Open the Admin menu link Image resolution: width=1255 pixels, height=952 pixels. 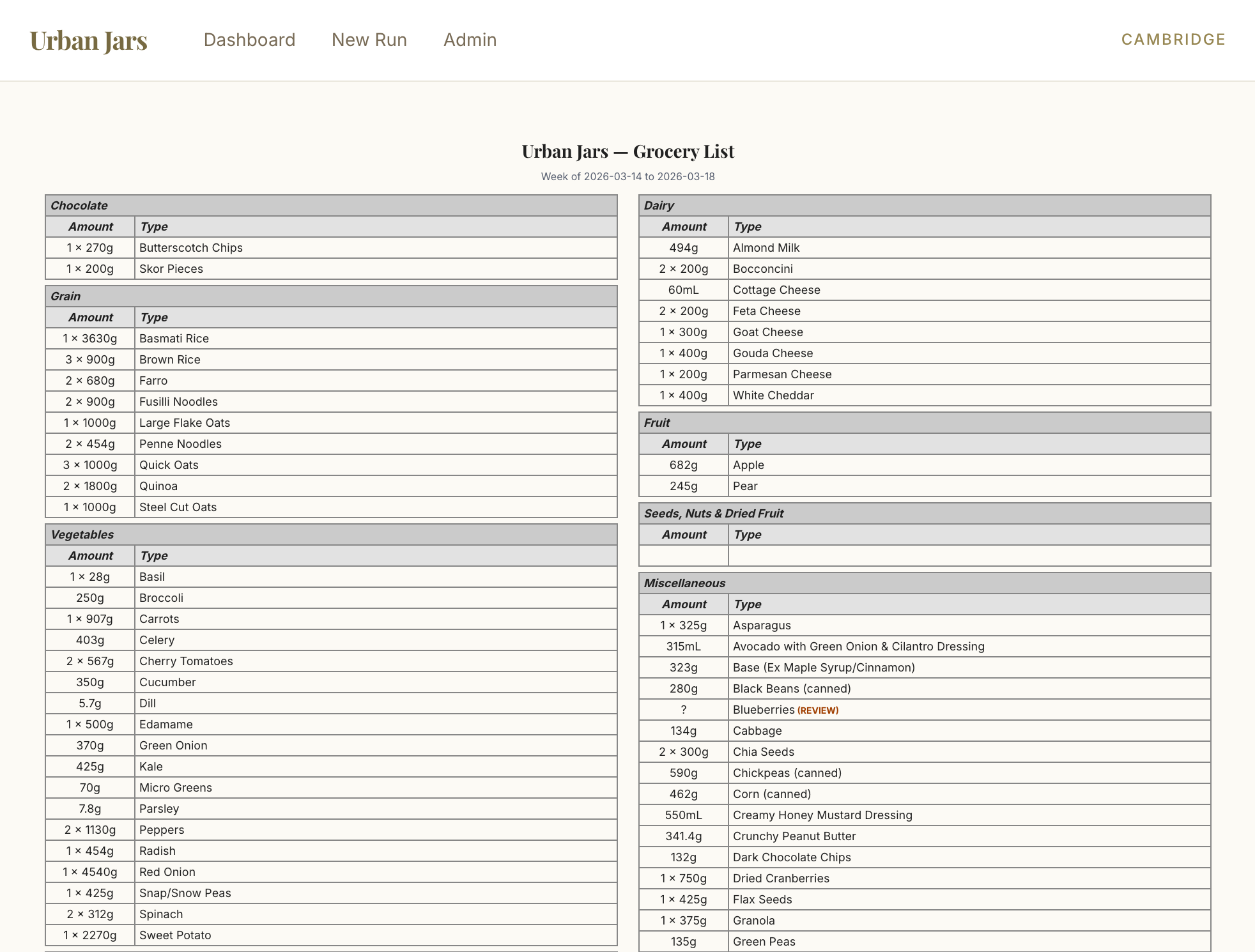click(470, 40)
